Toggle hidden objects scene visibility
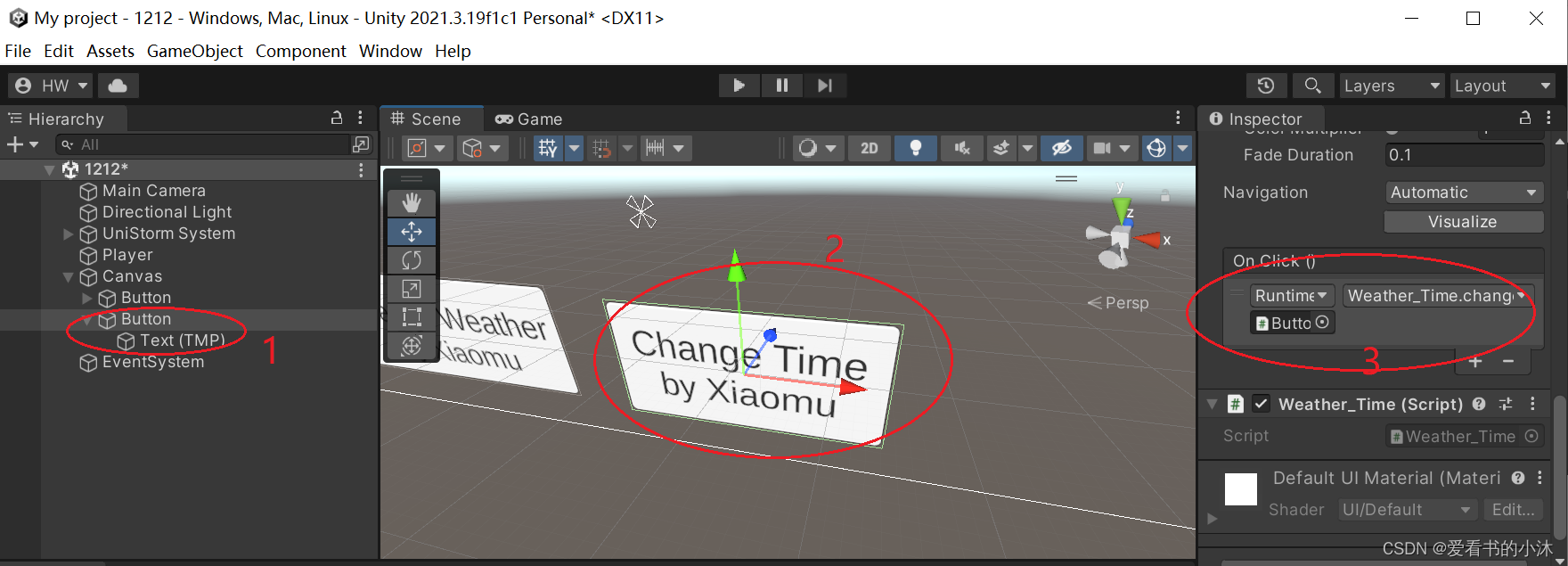This screenshot has height=566, width=1568. tap(1062, 148)
